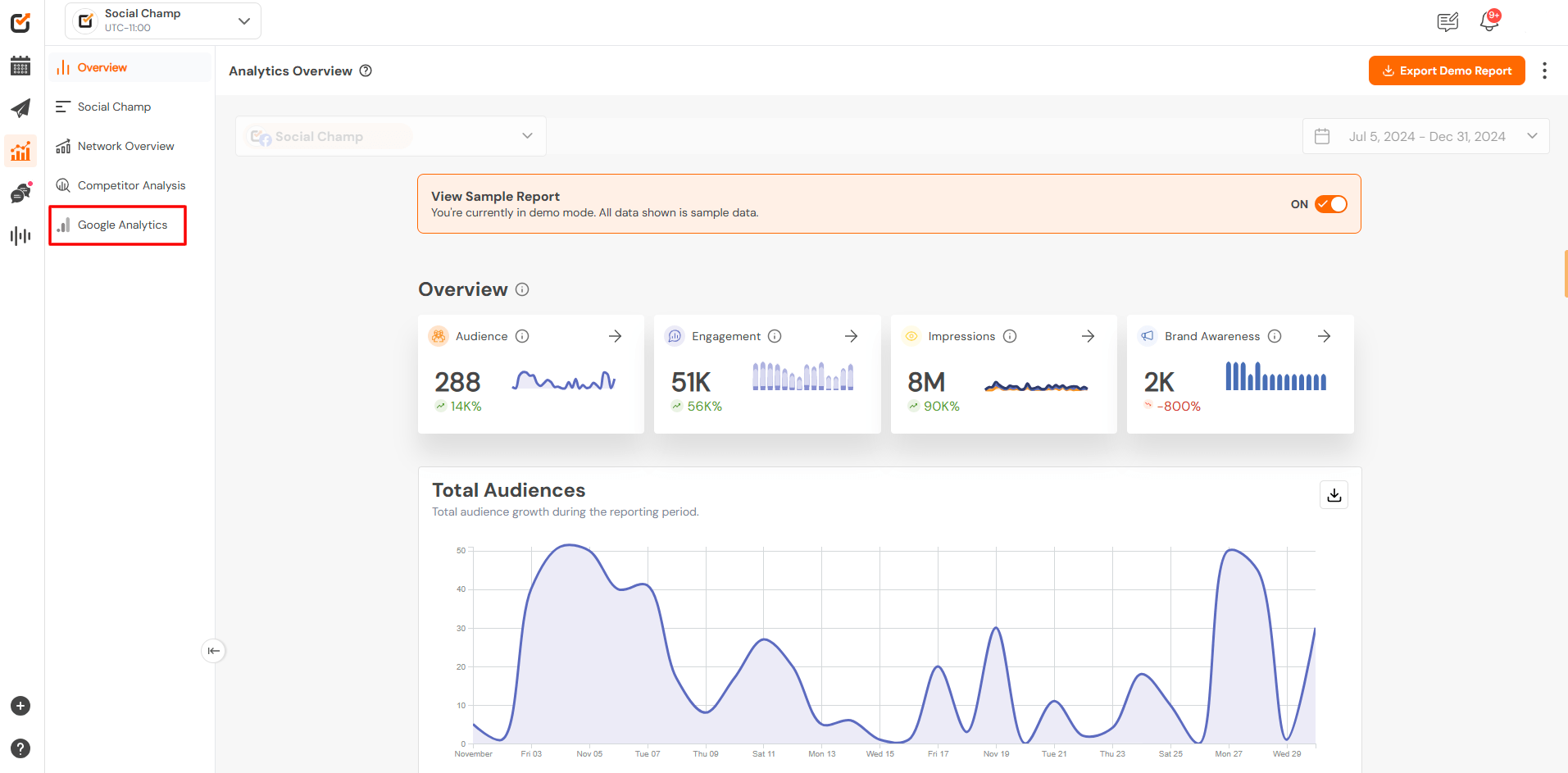
Task: Open Impressions card arrow
Action: coord(1089,336)
